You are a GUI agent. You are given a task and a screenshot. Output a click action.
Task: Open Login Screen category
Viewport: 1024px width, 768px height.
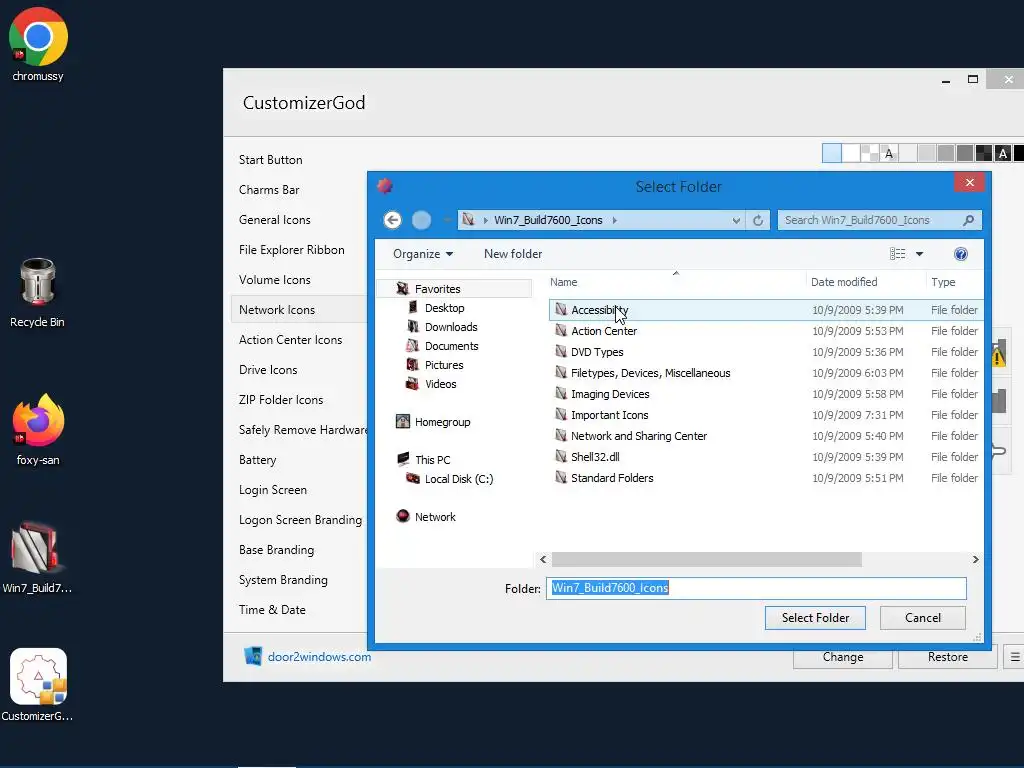point(272,490)
